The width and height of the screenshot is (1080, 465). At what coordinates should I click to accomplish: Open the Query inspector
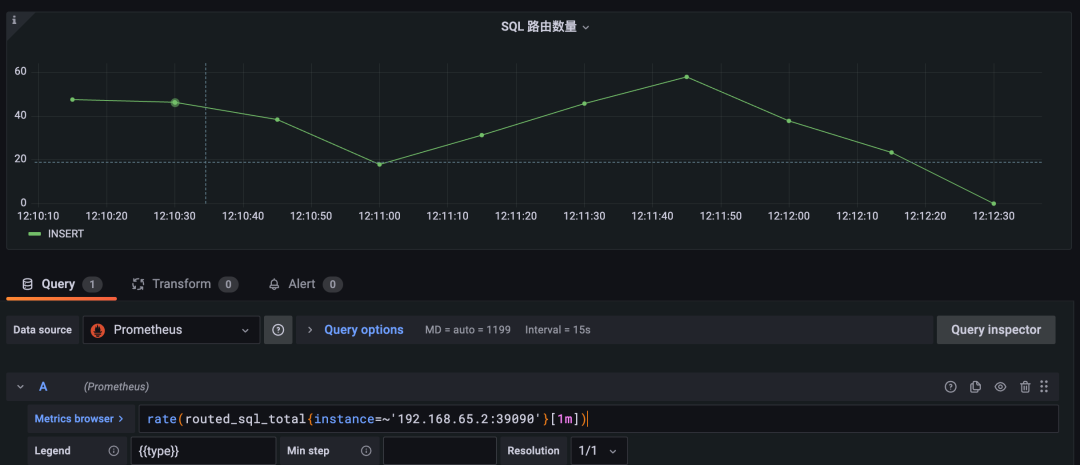[996, 330]
